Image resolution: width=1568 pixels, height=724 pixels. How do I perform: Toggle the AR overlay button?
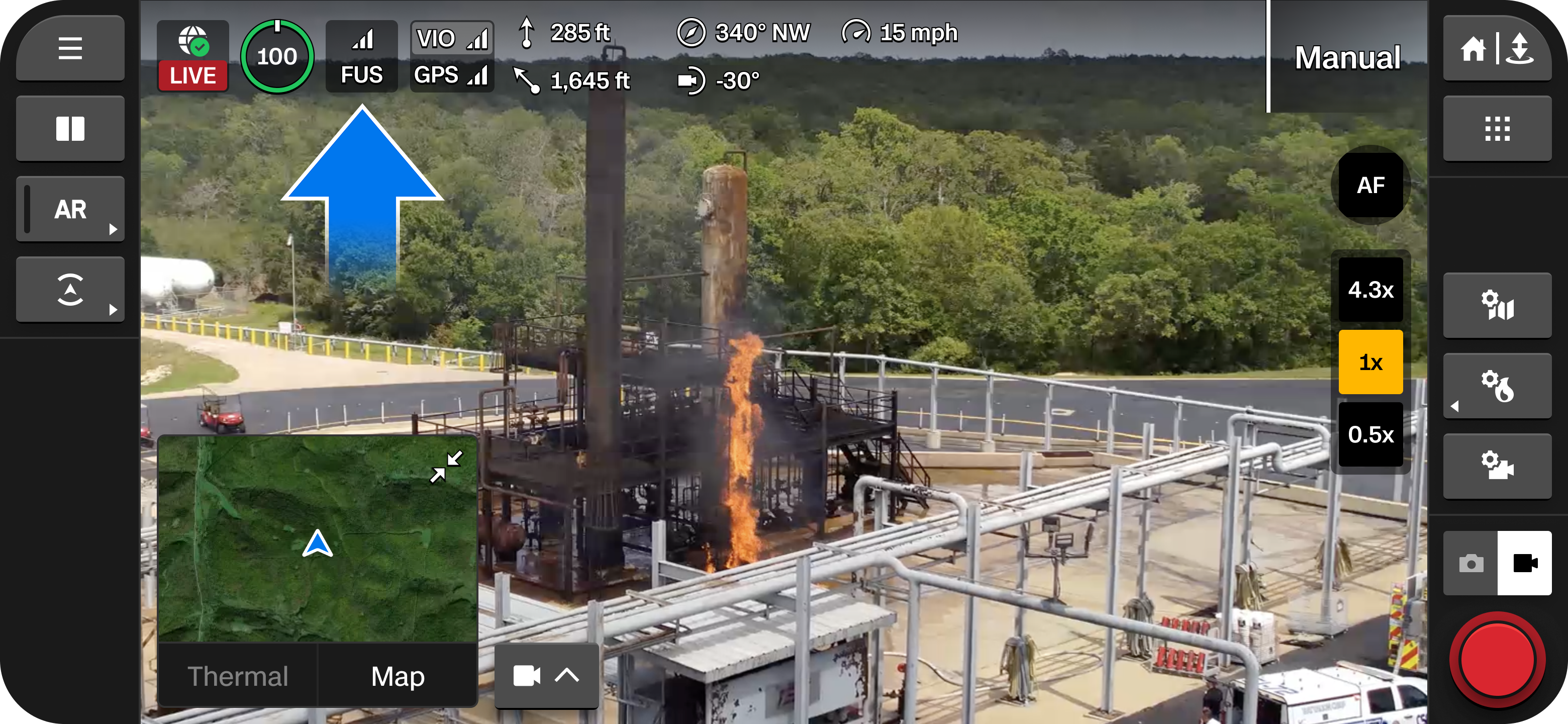[x=70, y=209]
